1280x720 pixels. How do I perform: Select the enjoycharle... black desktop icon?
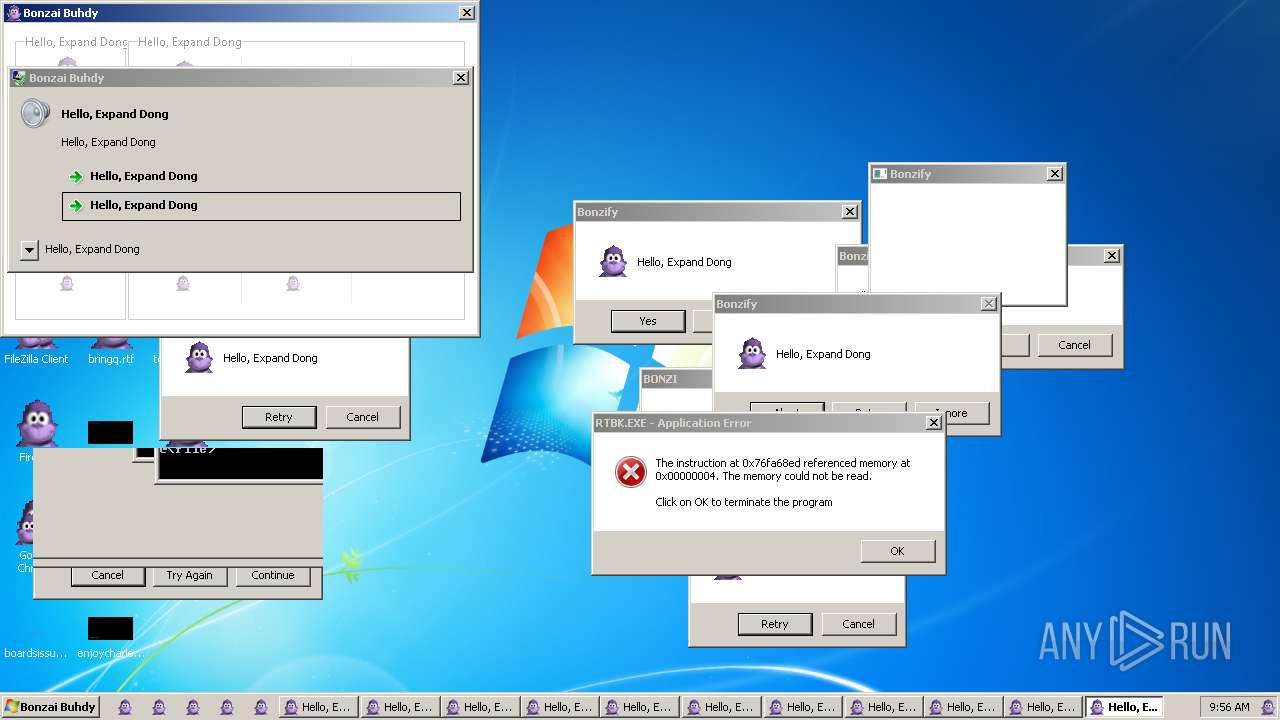[x=110, y=638]
